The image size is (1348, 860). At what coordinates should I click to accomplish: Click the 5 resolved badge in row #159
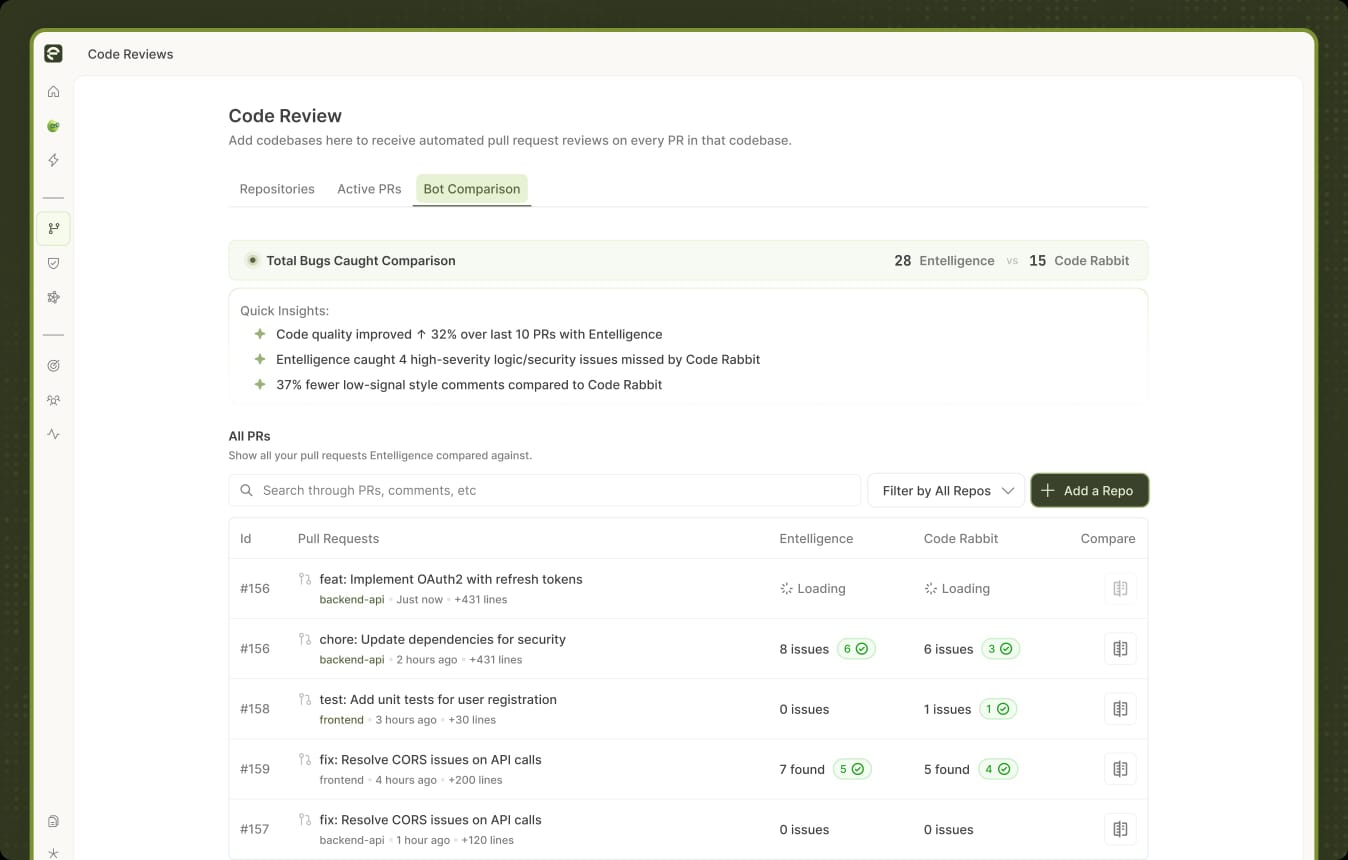coord(852,769)
